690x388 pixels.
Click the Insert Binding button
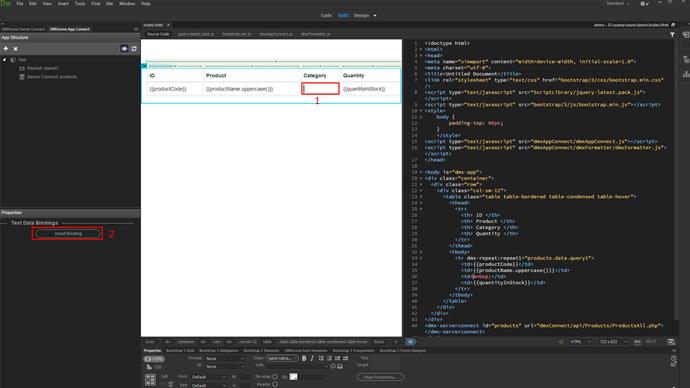pyautogui.click(x=68, y=234)
